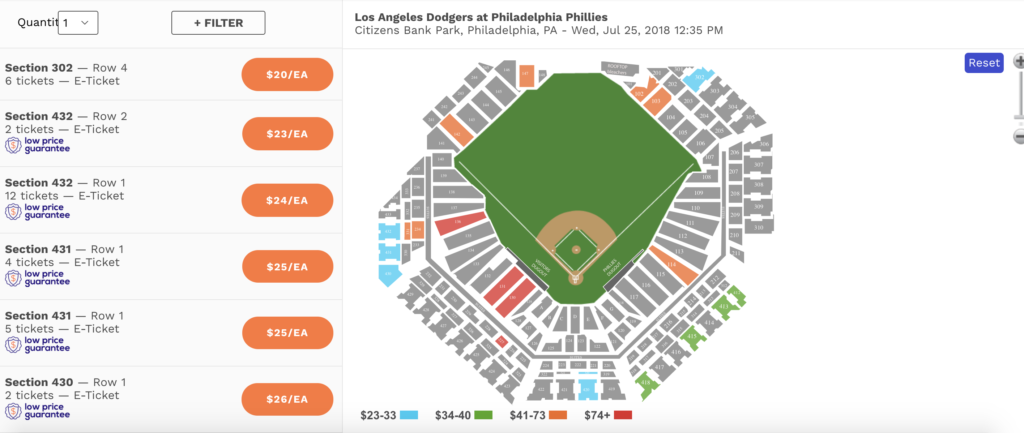Image resolution: width=1024 pixels, height=433 pixels.
Task: Buy Section 302 tickets at $20/EA
Action: pos(287,75)
